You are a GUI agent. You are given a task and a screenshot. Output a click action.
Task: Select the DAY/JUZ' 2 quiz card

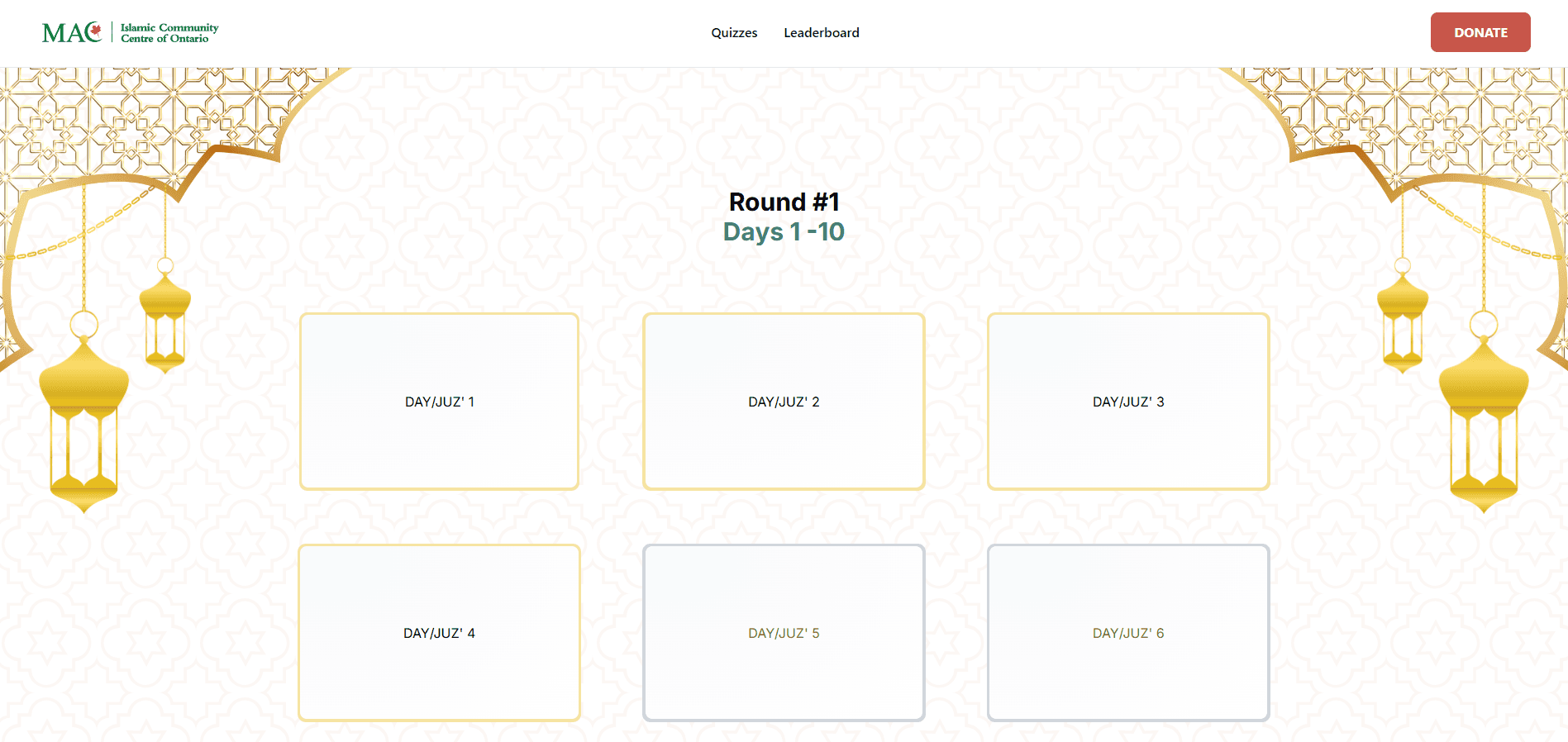[x=784, y=402]
